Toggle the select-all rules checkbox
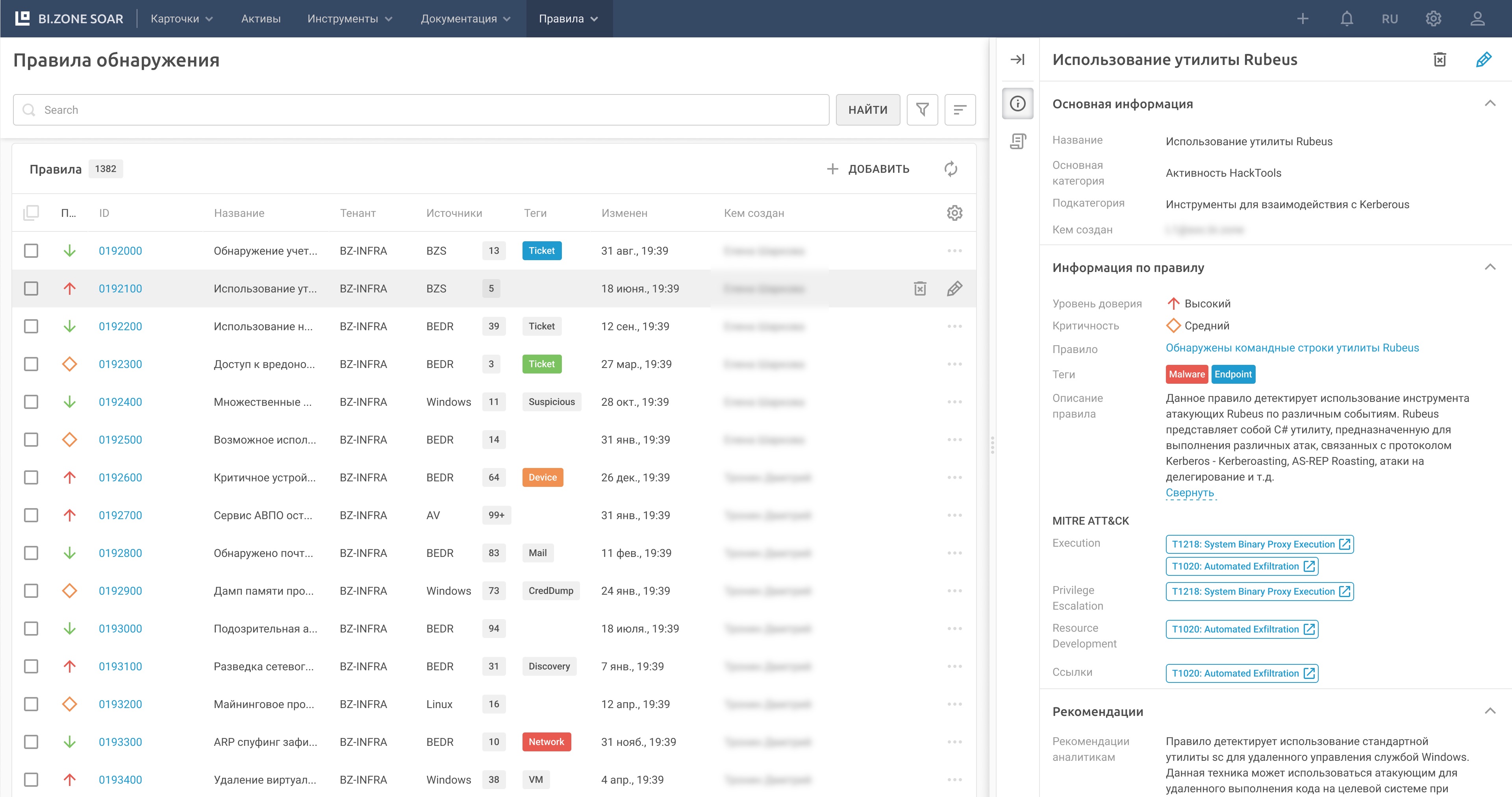The width and height of the screenshot is (1512, 797). [31, 213]
